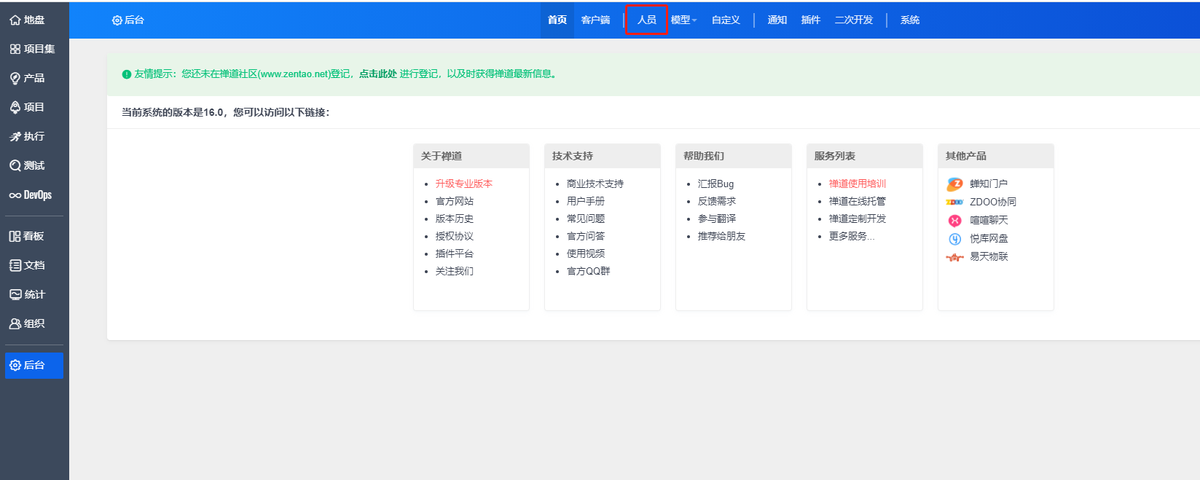Switch to the 首页 tab
This screenshot has height=480, width=1200.
(x=557, y=20)
